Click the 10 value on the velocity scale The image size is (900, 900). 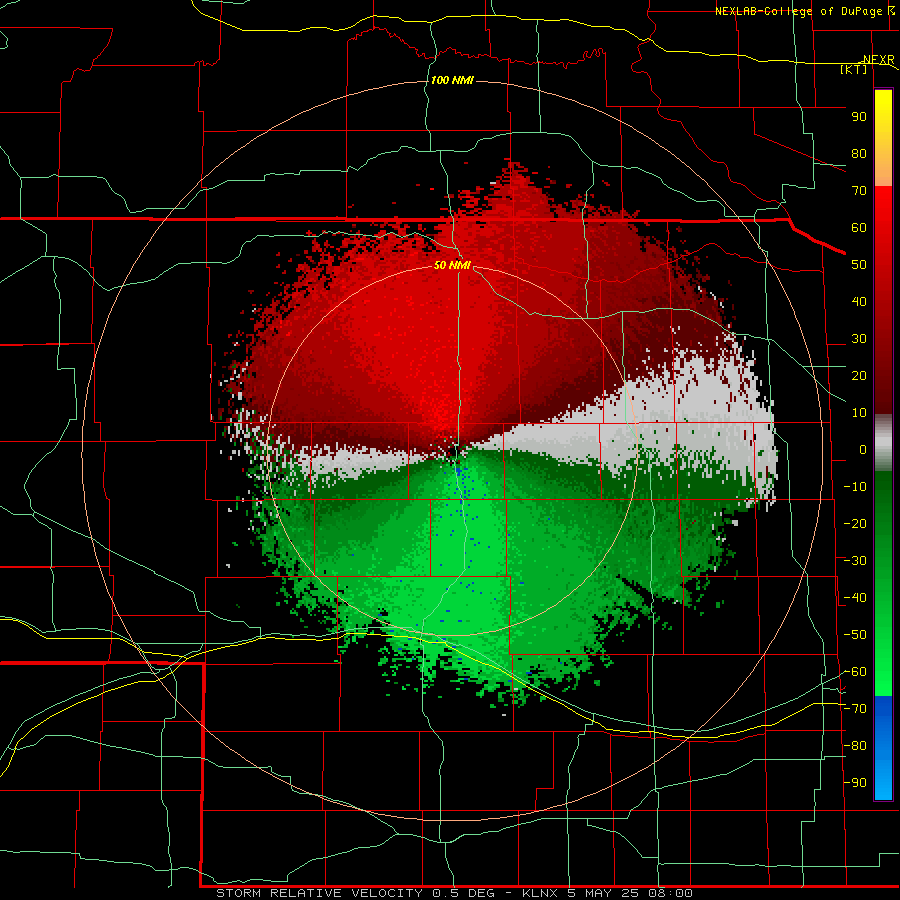[x=859, y=413]
